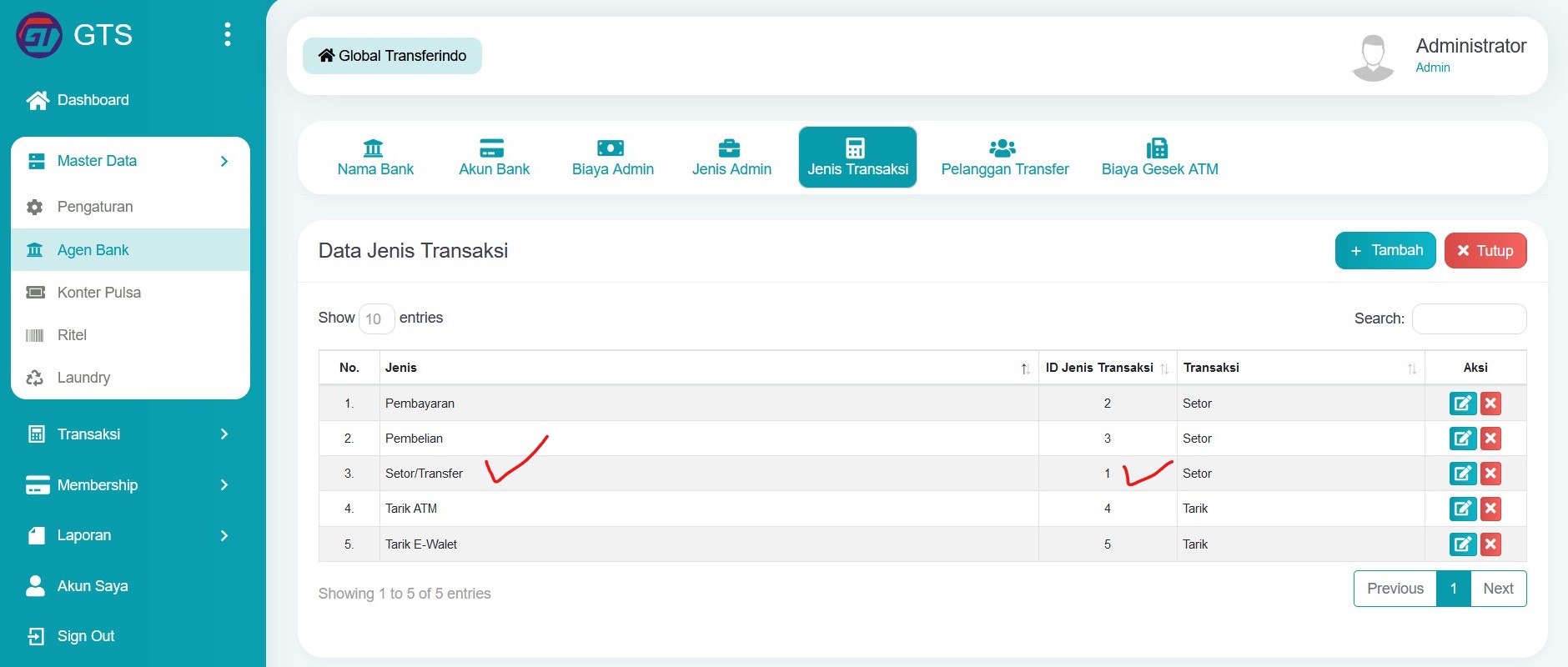
Task: Click the Aksi column header
Action: 1475,368
